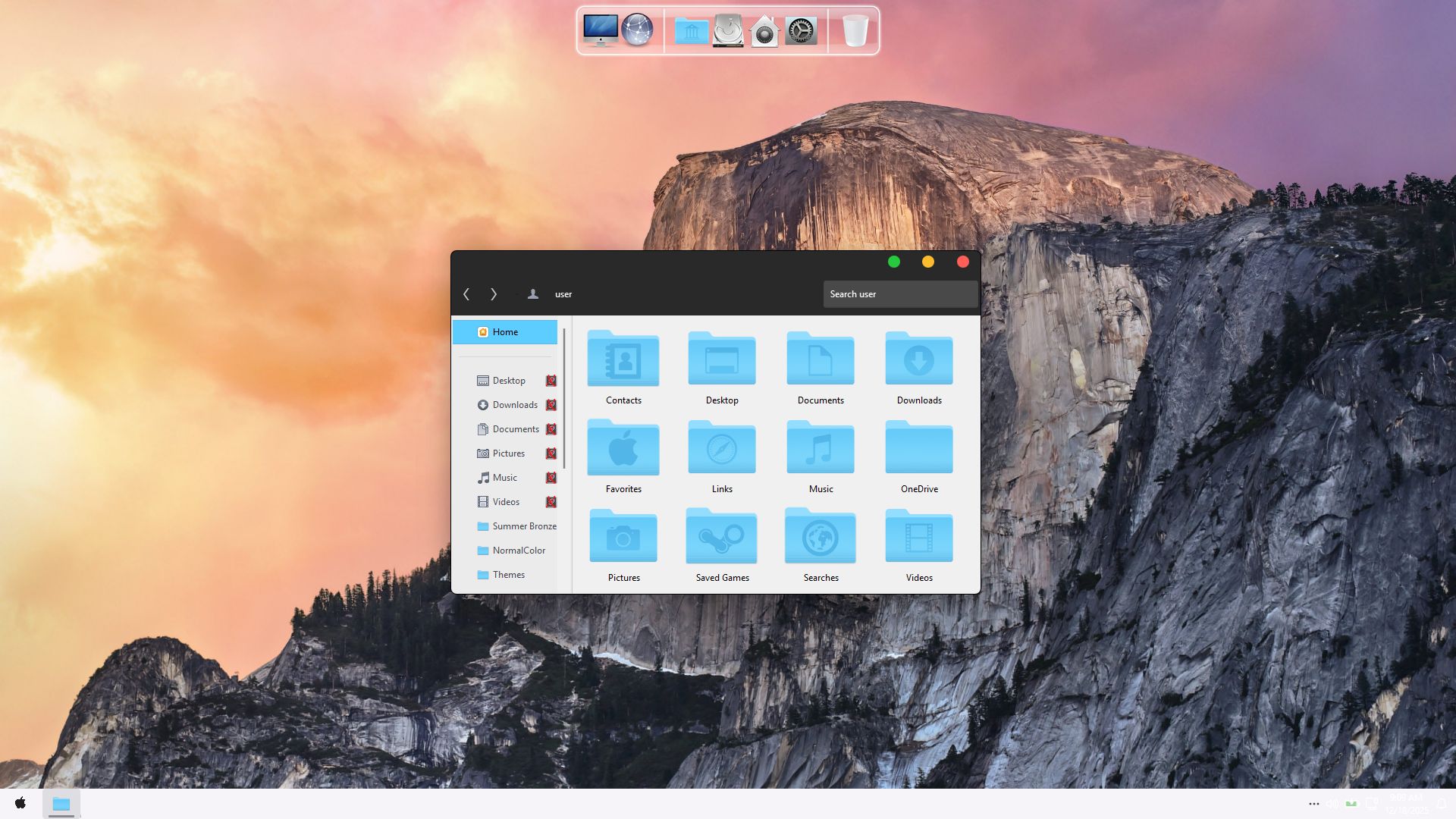Open the Trash bin in dock

(x=855, y=31)
